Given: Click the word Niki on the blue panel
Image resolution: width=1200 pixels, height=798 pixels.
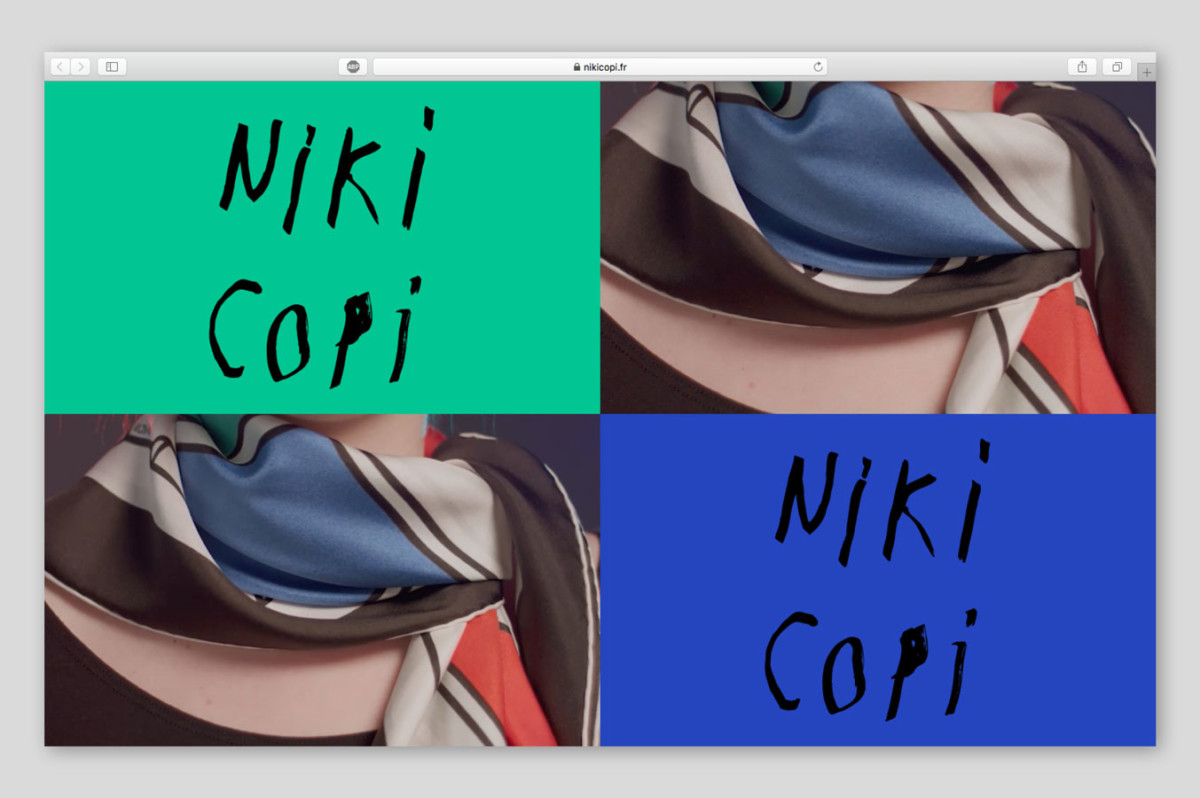Looking at the screenshot, I should pos(882,504).
